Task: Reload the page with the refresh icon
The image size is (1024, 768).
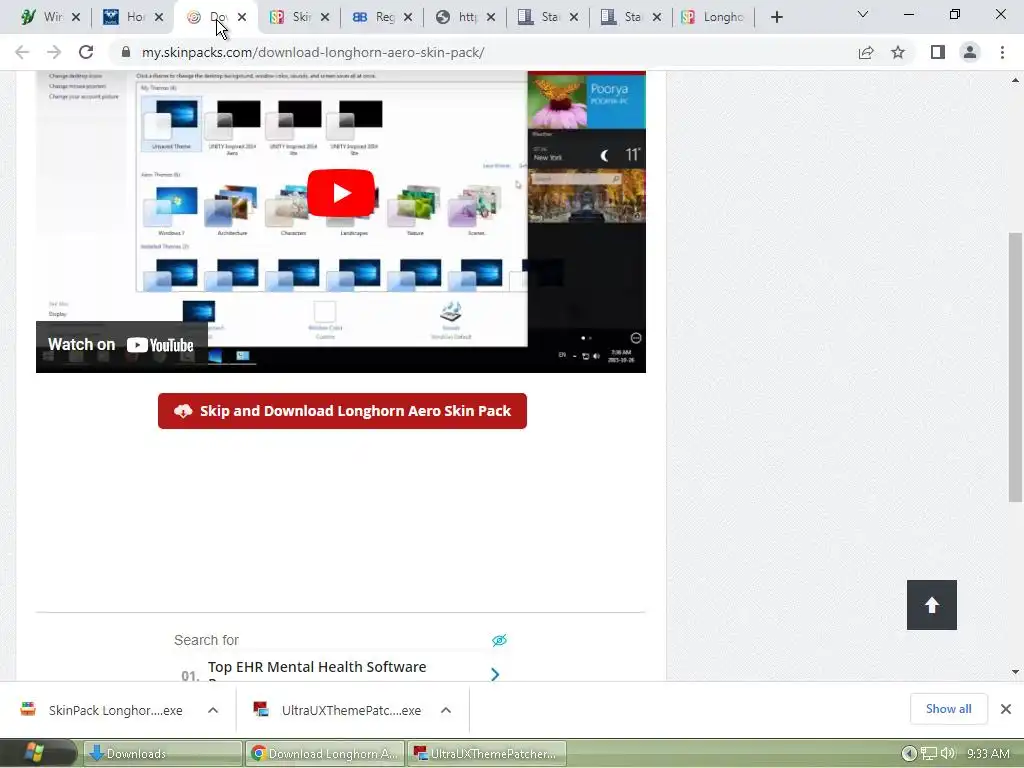Action: (86, 52)
